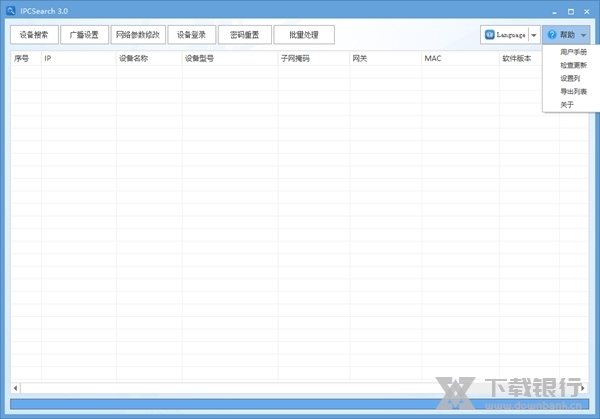Choose 设置列 column settings menu item
This screenshot has width=600, height=419.
pos(570,78)
